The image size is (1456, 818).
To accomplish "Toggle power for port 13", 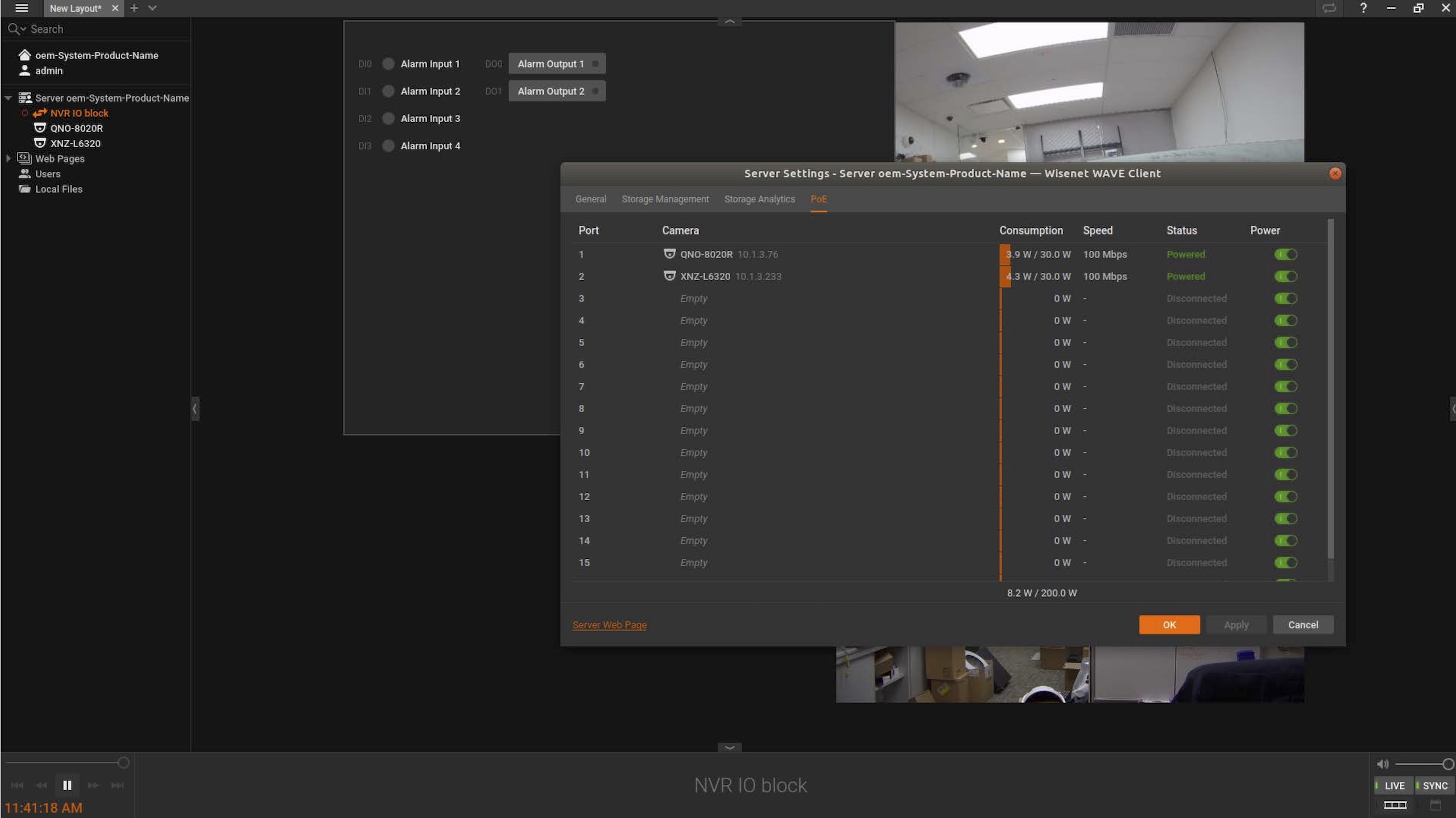I will (1285, 518).
